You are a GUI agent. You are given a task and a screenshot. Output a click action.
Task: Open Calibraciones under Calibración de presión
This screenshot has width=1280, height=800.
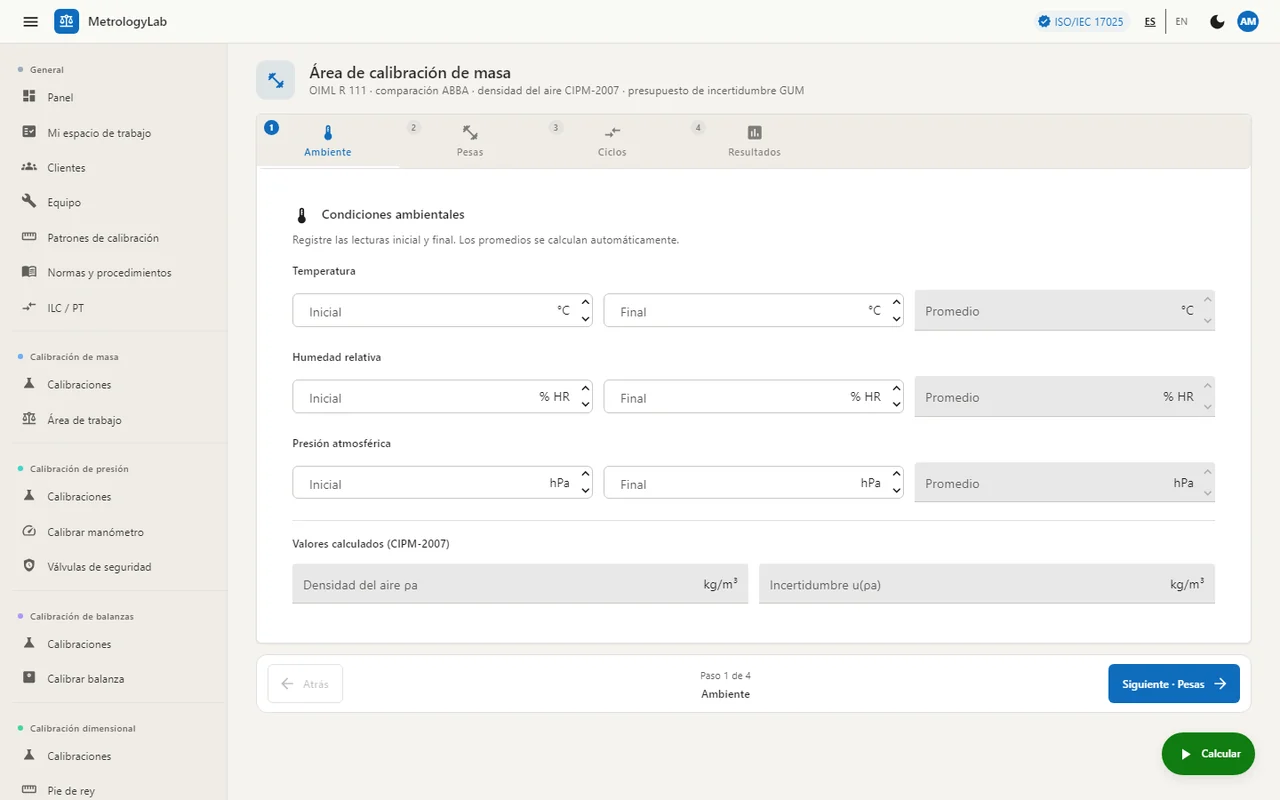click(113, 497)
